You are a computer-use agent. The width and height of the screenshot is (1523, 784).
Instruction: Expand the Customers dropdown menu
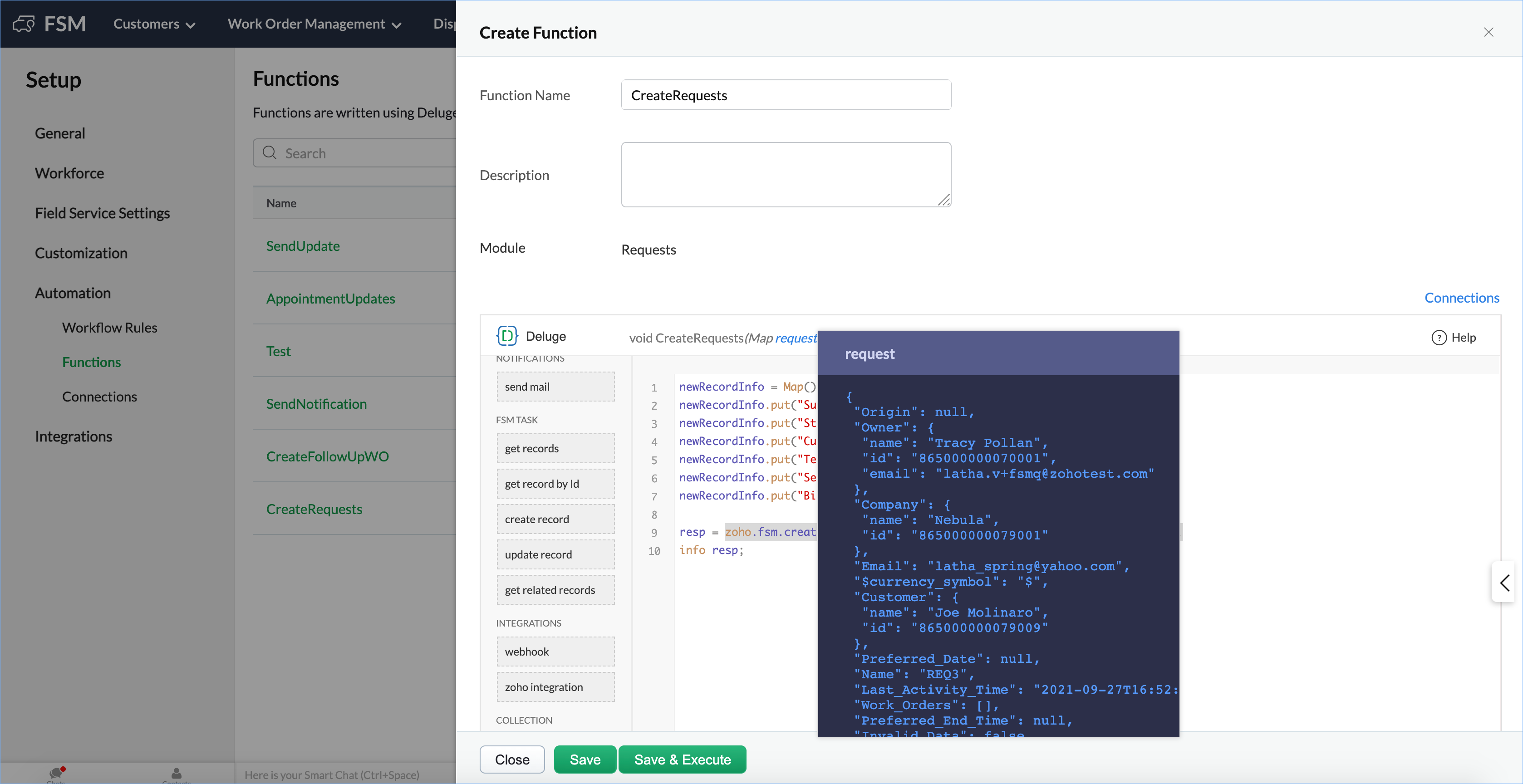[x=154, y=24]
